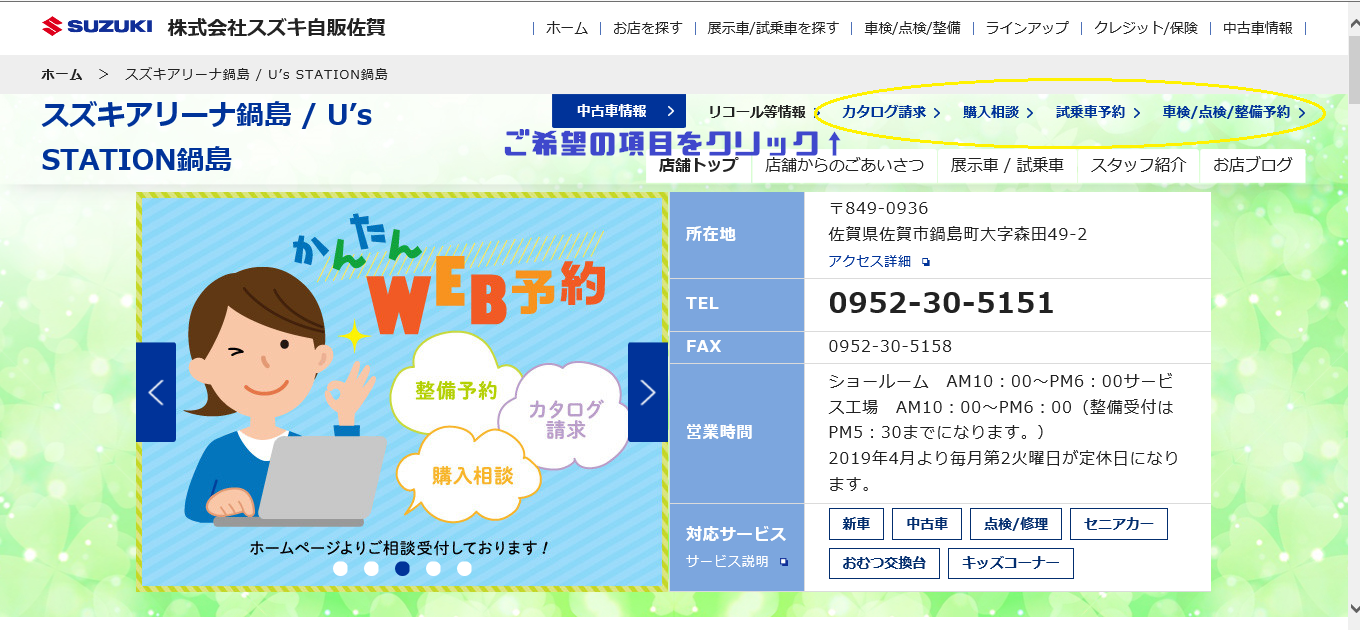The height and width of the screenshot is (630, 1360).
Task: Click the かんたんWEB予約 banner image
Action: coord(402,392)
